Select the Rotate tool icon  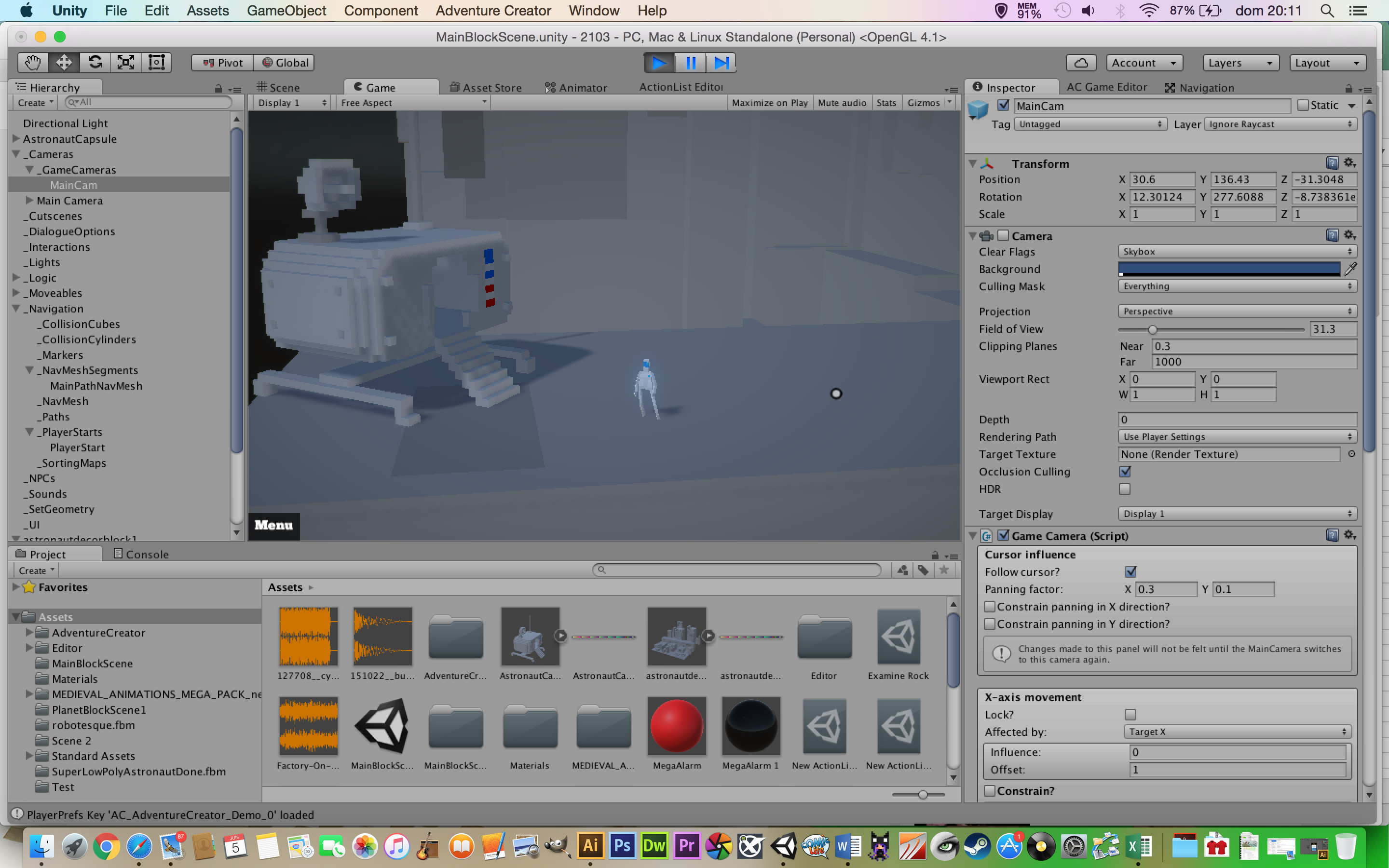click(x=95, y=63)
